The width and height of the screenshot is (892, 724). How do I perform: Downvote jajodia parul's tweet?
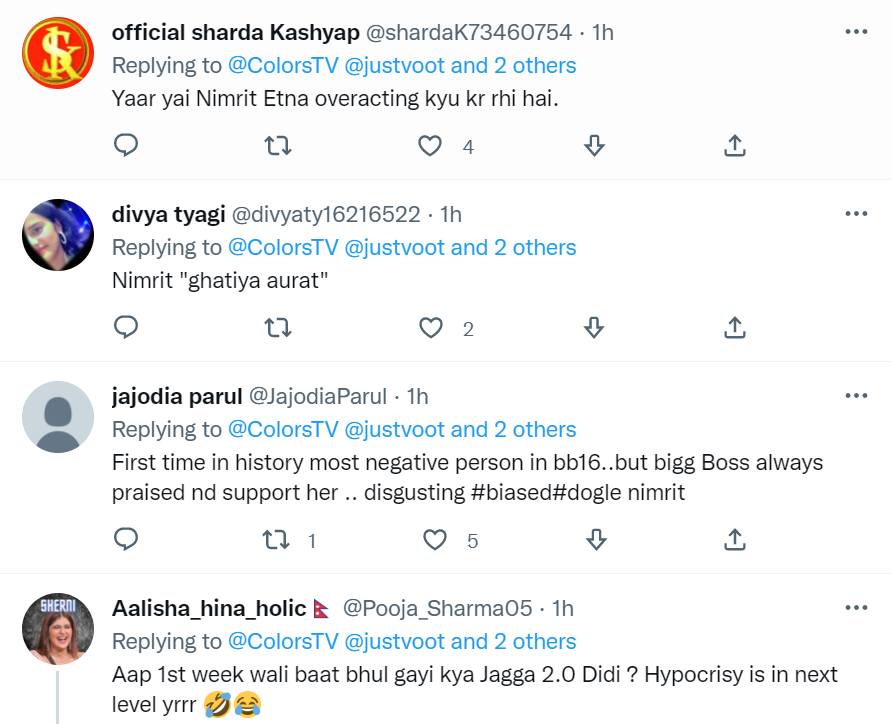coord(596,540)
